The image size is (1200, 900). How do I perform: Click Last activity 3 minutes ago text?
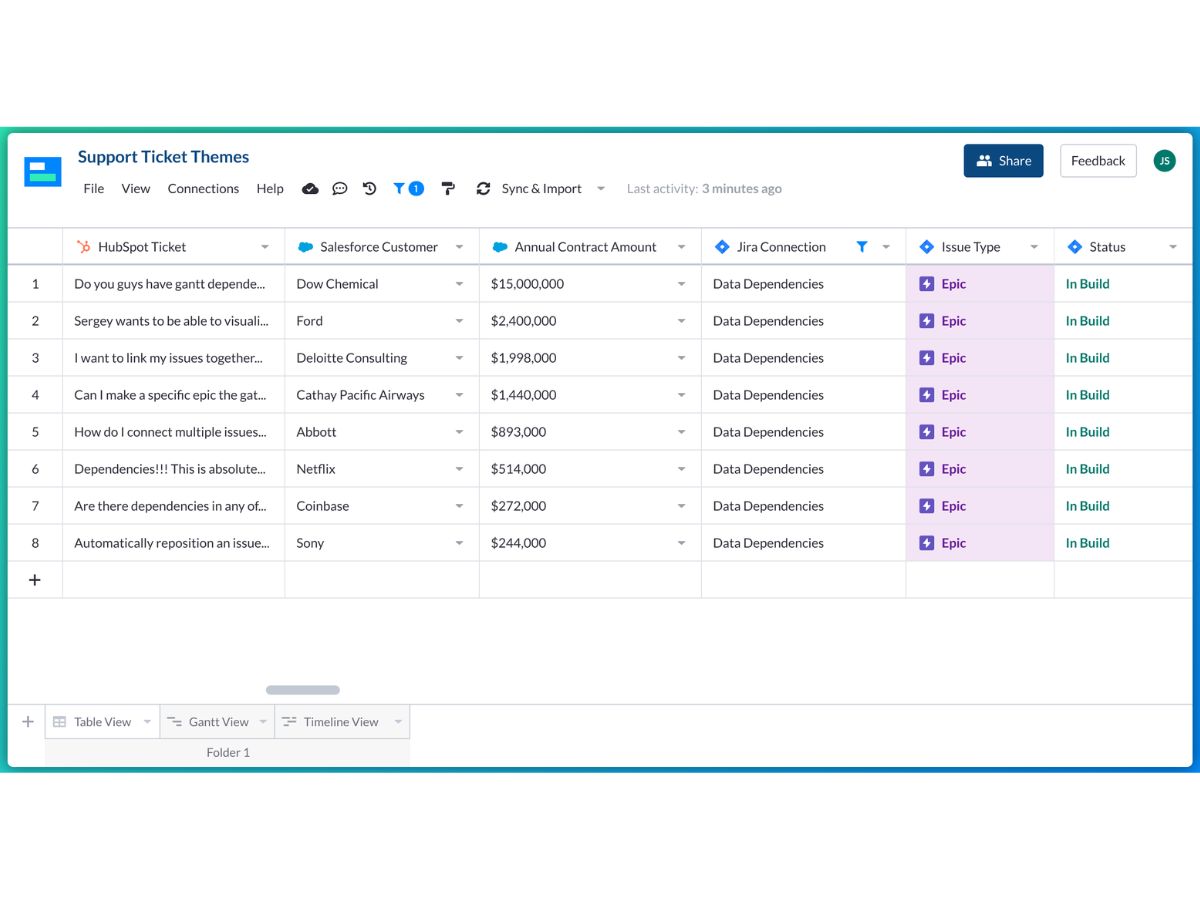coord(704,189)
